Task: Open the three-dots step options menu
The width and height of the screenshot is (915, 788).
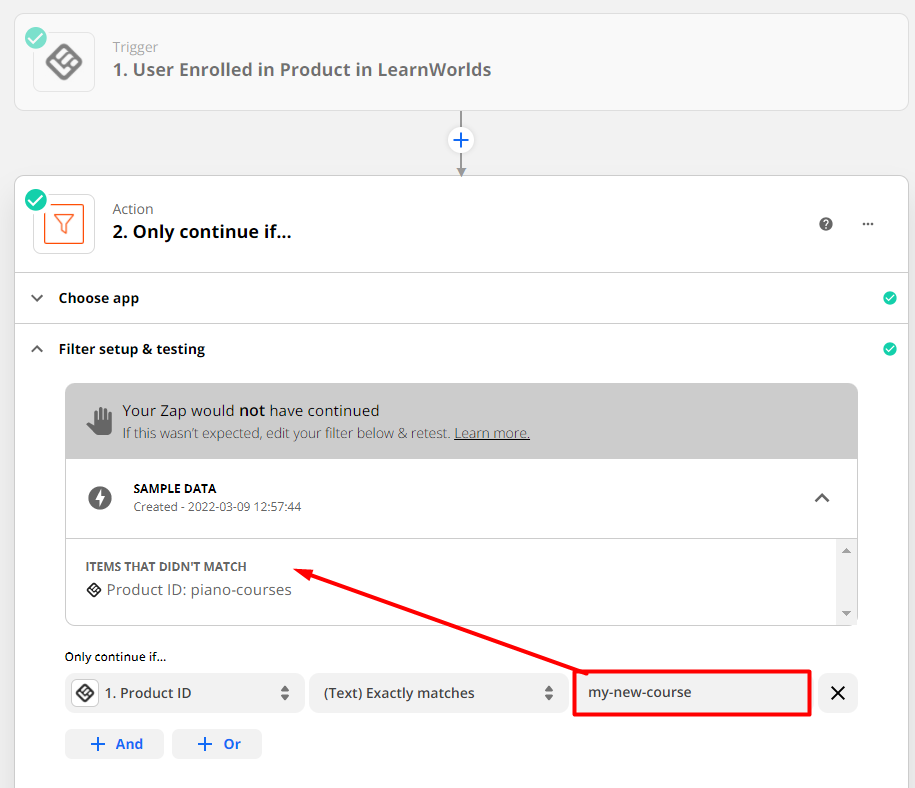Action: [x=868, y=224]
